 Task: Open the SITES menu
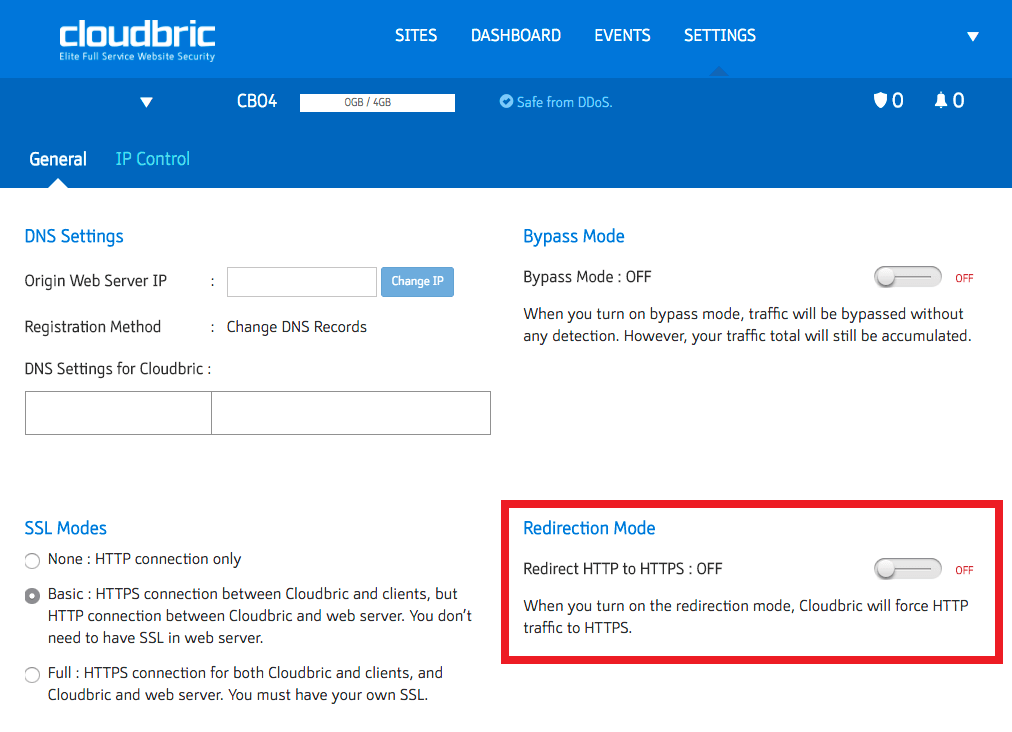click(416, 36)
